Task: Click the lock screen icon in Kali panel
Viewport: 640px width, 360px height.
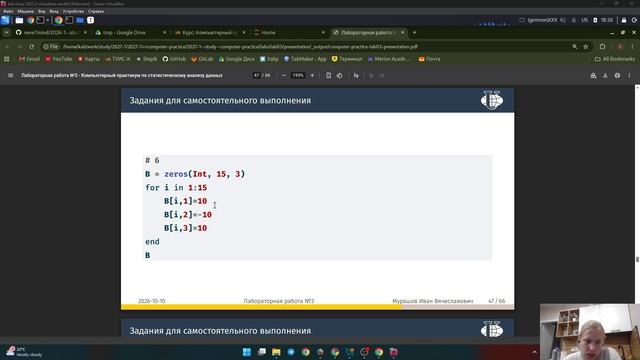Action: (x=624, y=20)
